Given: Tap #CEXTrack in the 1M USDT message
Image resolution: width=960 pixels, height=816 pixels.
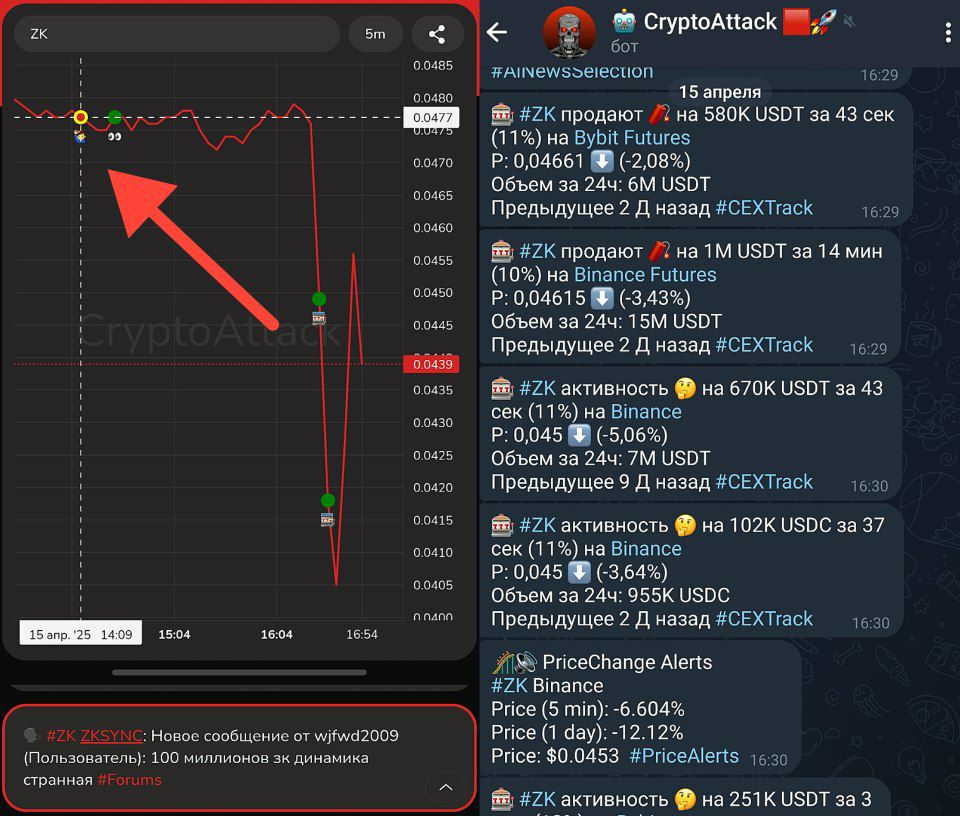Looking at the screenshot, I should [x=764, y=345].
